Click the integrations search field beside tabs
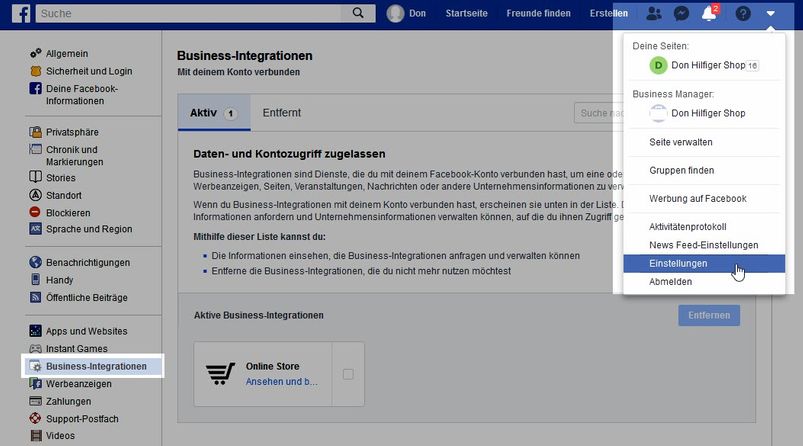Screen dimensions: 803x446 (x=599, y=113)
